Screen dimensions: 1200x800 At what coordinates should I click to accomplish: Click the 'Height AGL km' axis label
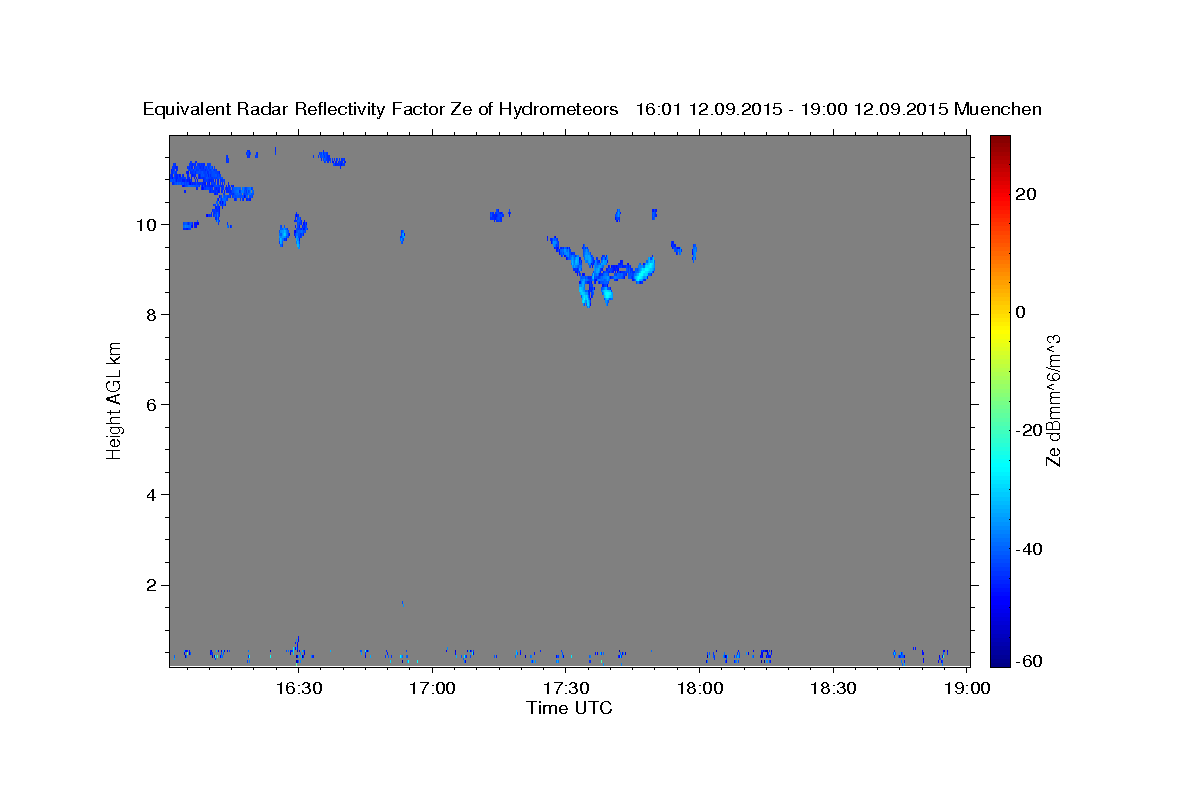(x=114, y=401)
